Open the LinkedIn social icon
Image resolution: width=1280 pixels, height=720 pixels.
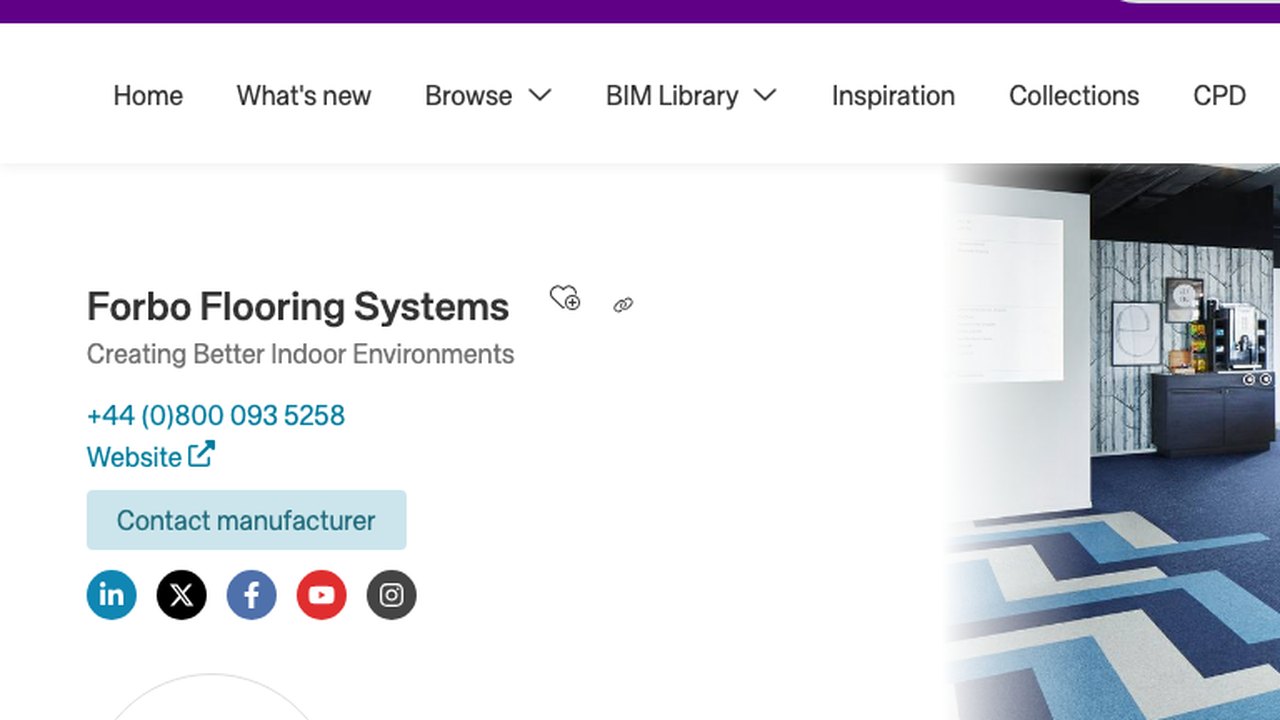[112, 595]
